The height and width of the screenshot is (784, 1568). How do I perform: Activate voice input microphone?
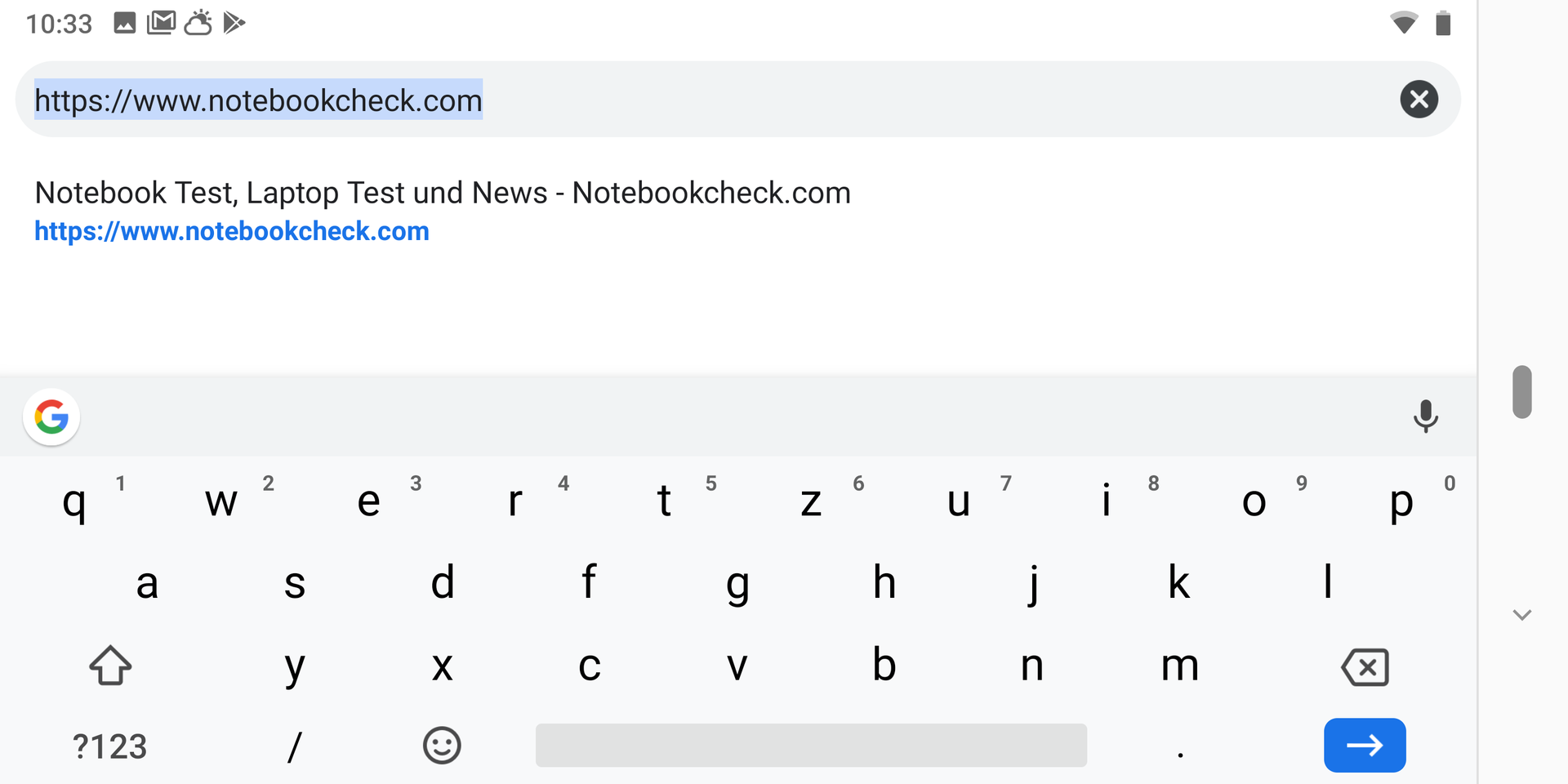pyautogui.click(x=1425, y=416)
